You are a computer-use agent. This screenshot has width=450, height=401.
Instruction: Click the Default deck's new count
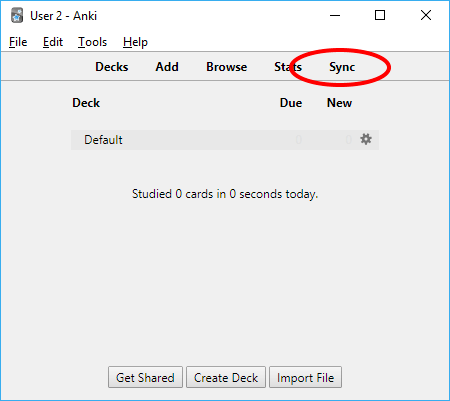coord(348,139)
